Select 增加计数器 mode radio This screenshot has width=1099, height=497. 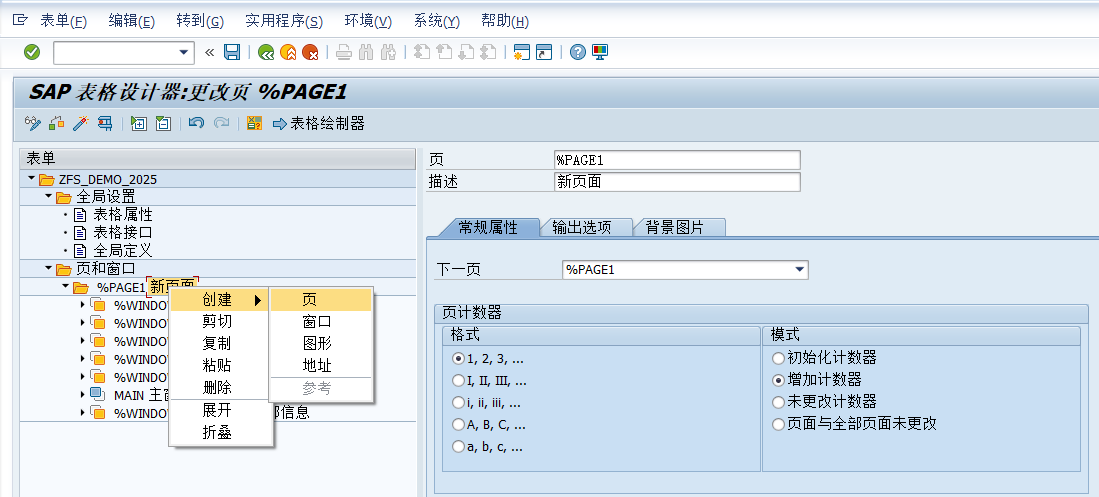pyautogui.click(x=778, y=380)
